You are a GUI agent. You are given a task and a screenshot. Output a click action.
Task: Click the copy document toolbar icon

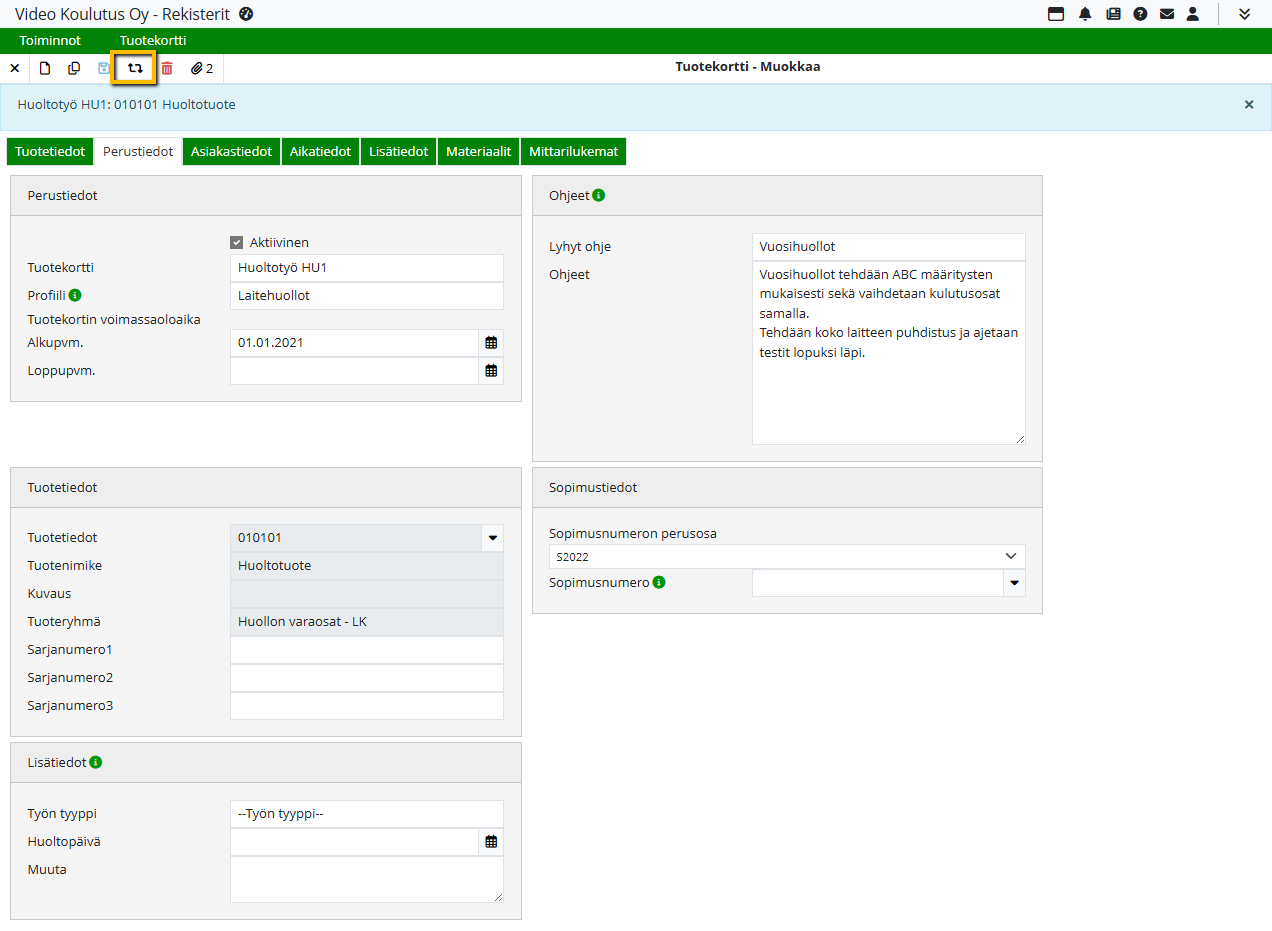(74, 68)
